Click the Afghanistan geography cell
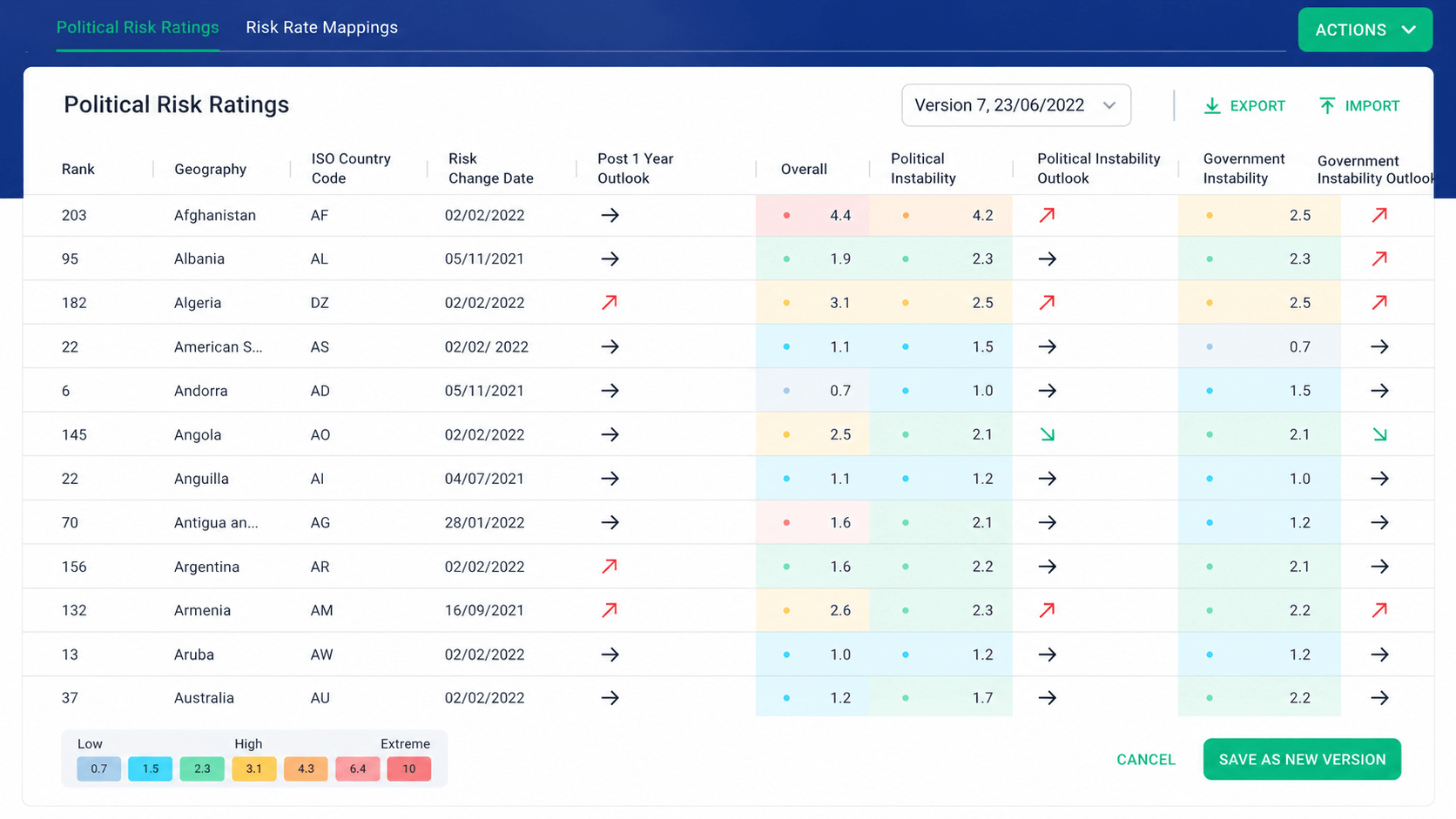 [215, 215]
